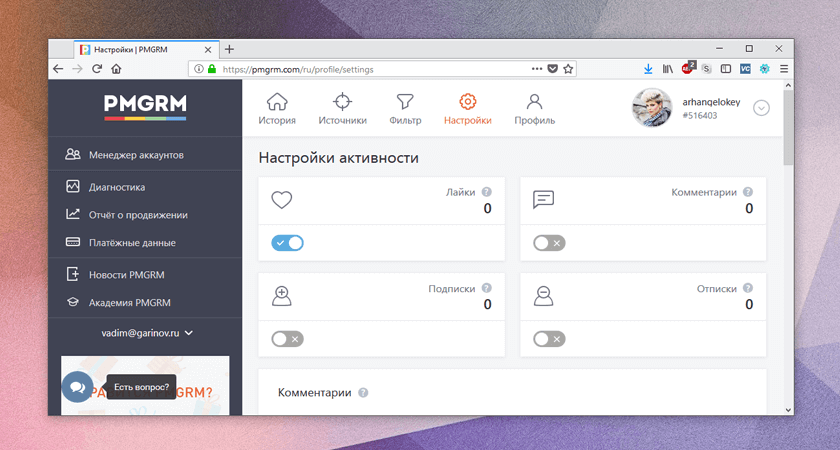
Task: Open the chat support bubble
Action: click(x=77, y=387)
